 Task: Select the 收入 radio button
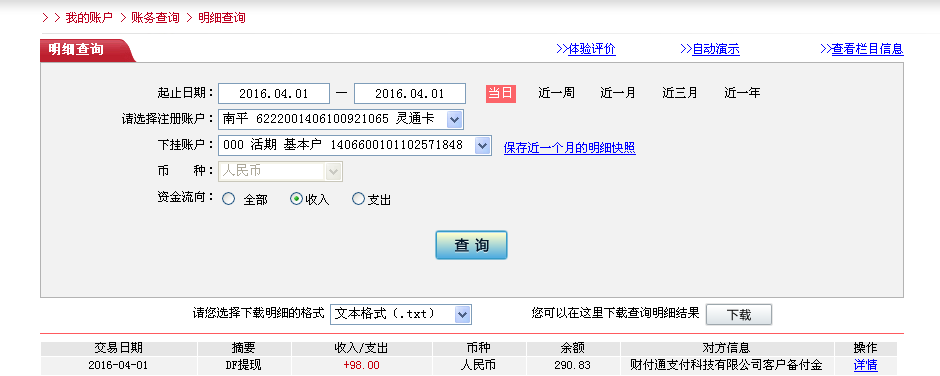(296, 199)
